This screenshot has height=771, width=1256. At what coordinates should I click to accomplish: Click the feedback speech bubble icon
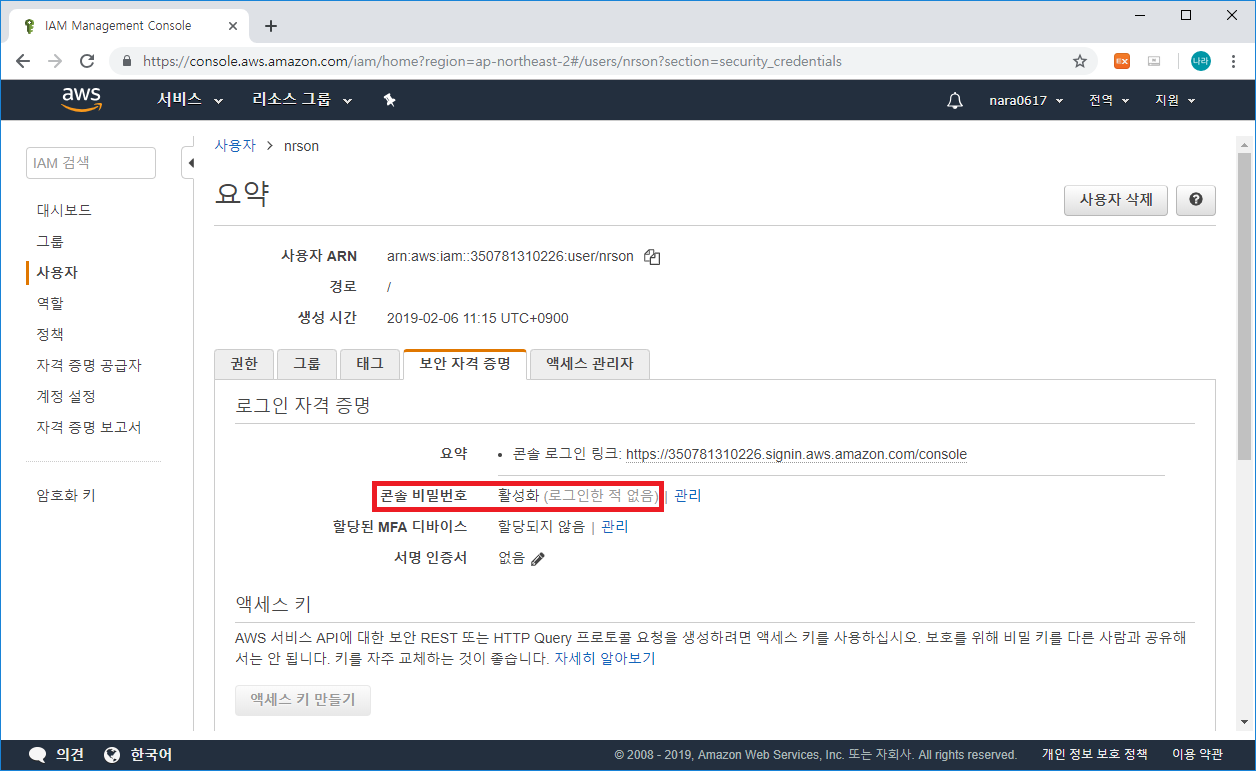click(x=38, y=755)
